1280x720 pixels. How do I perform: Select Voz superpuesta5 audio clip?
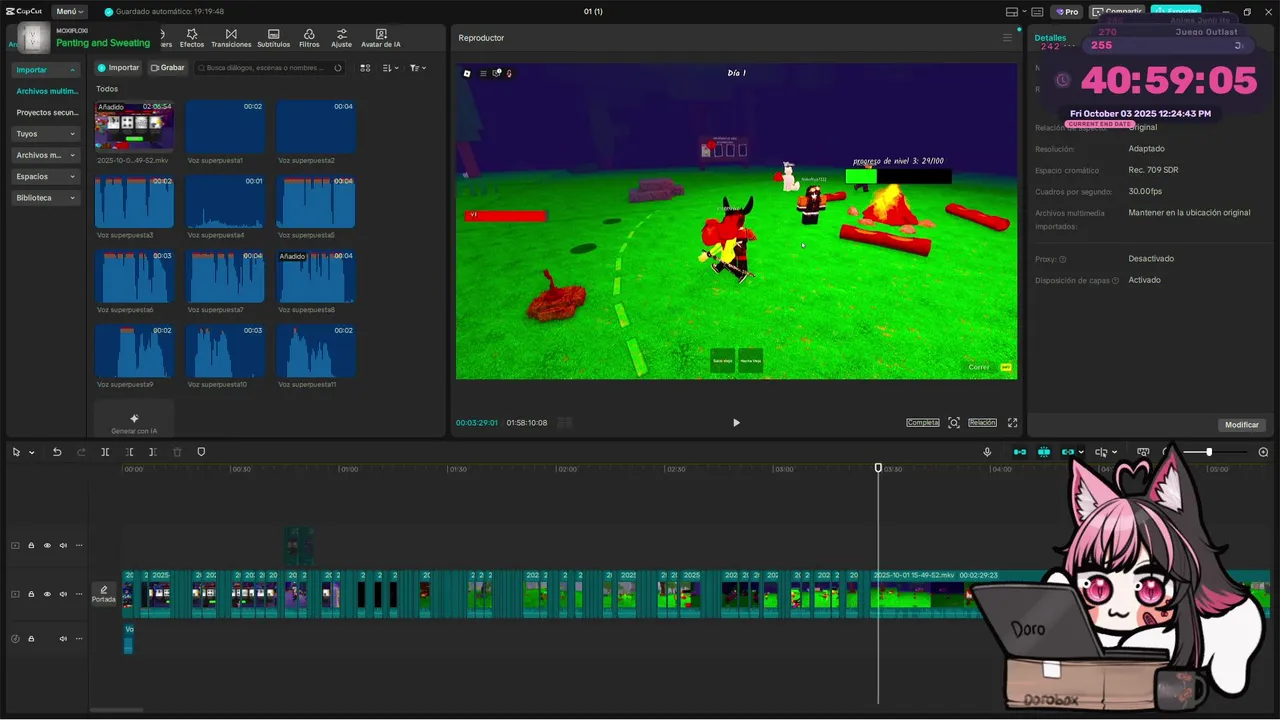315,201
